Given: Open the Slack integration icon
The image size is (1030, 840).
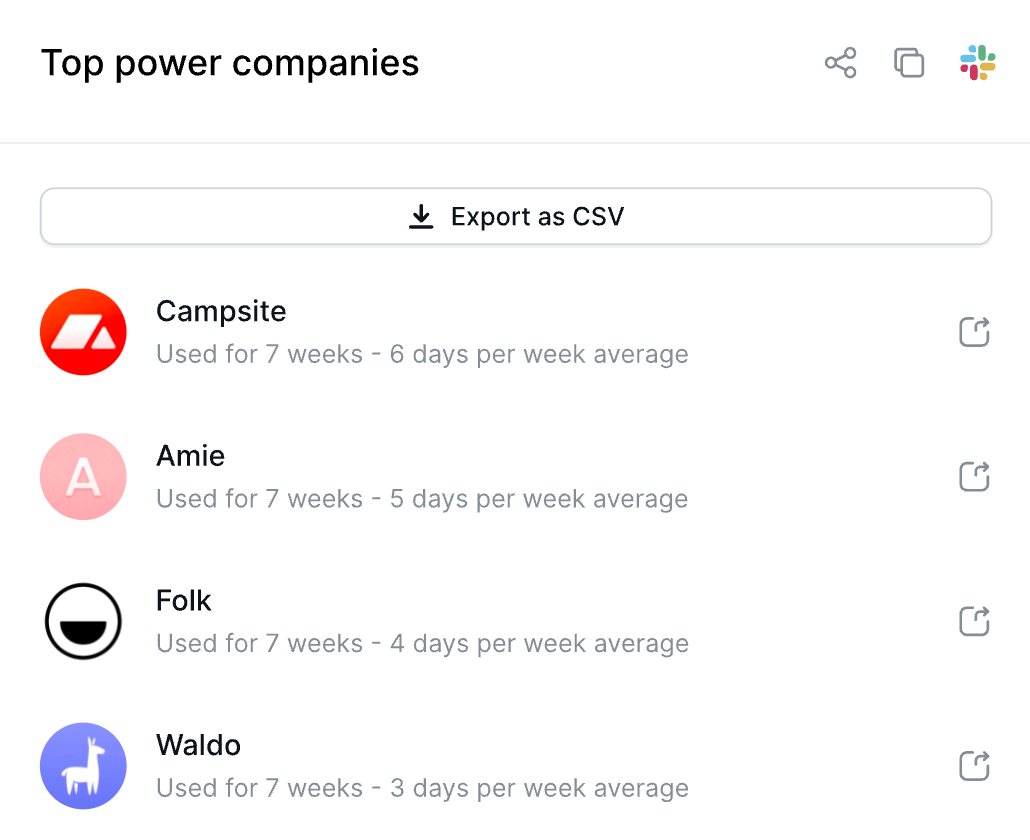Looking at the screenshot, I should [977, 63].
